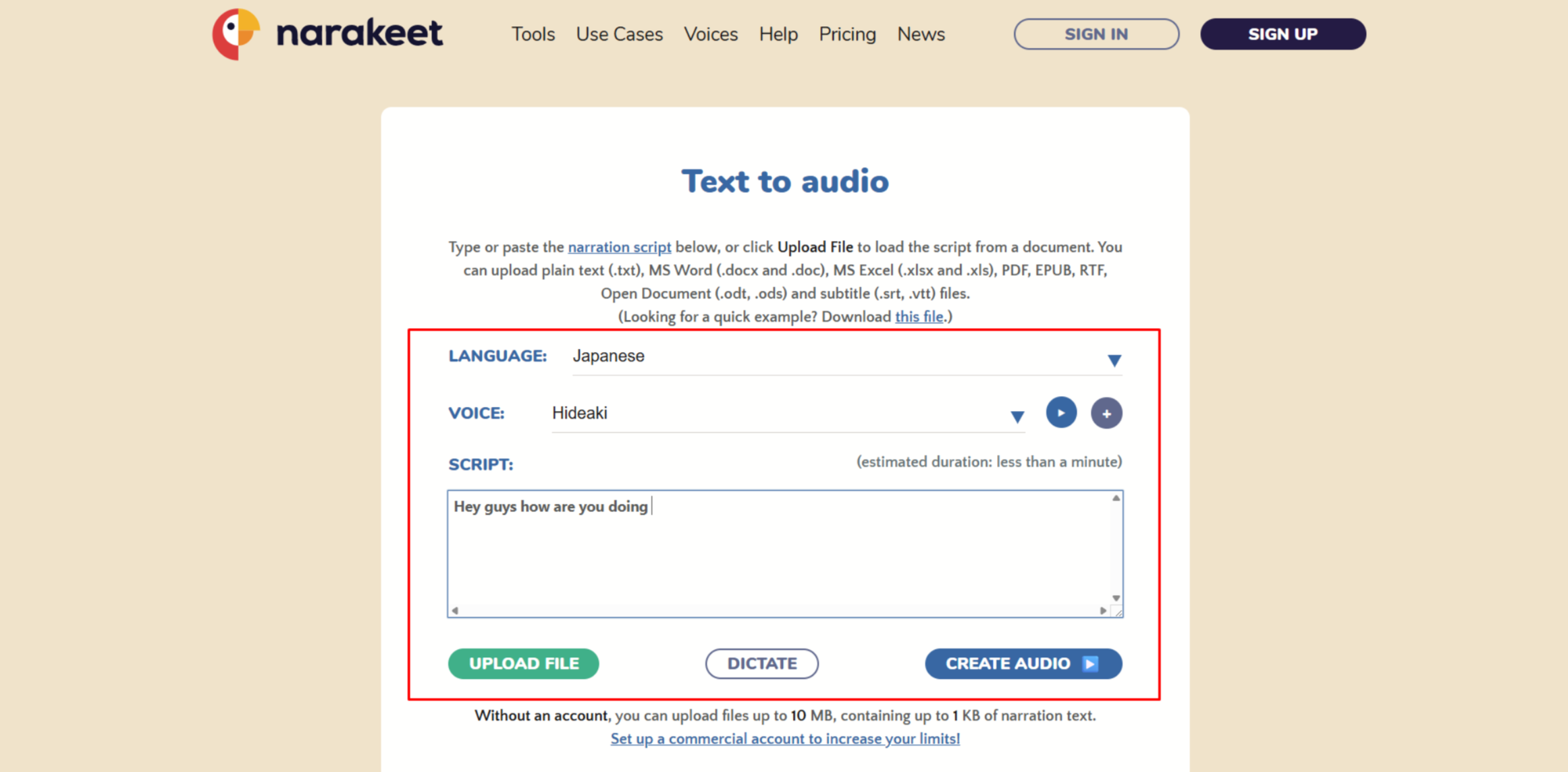1568x772 pixels.
Task: Click the script box left scroll arrow
Action: point(455,611)
